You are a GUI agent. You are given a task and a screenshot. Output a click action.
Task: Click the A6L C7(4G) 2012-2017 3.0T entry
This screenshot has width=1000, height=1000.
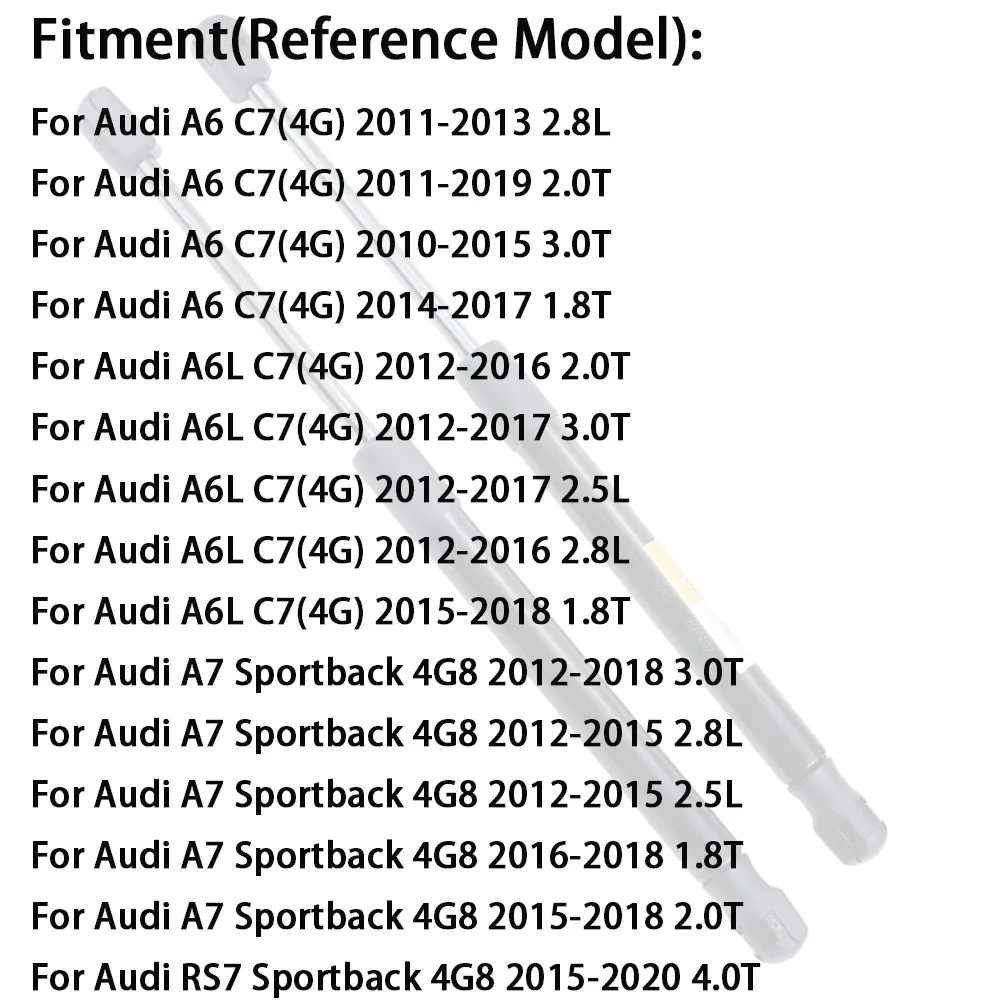point(330,429)
